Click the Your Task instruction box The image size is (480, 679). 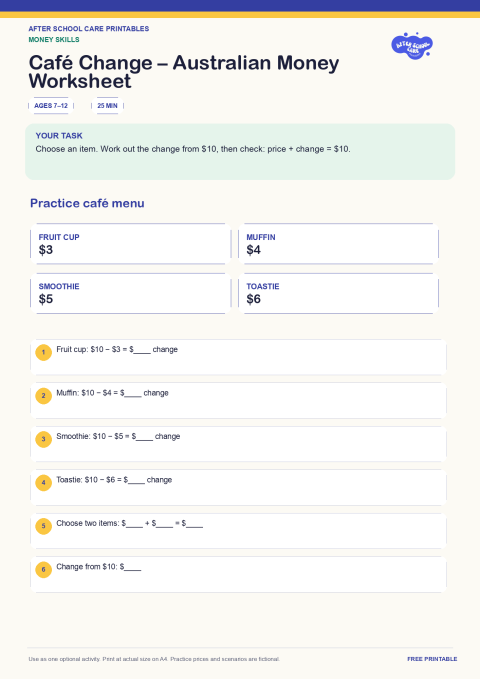coord(240,152)
